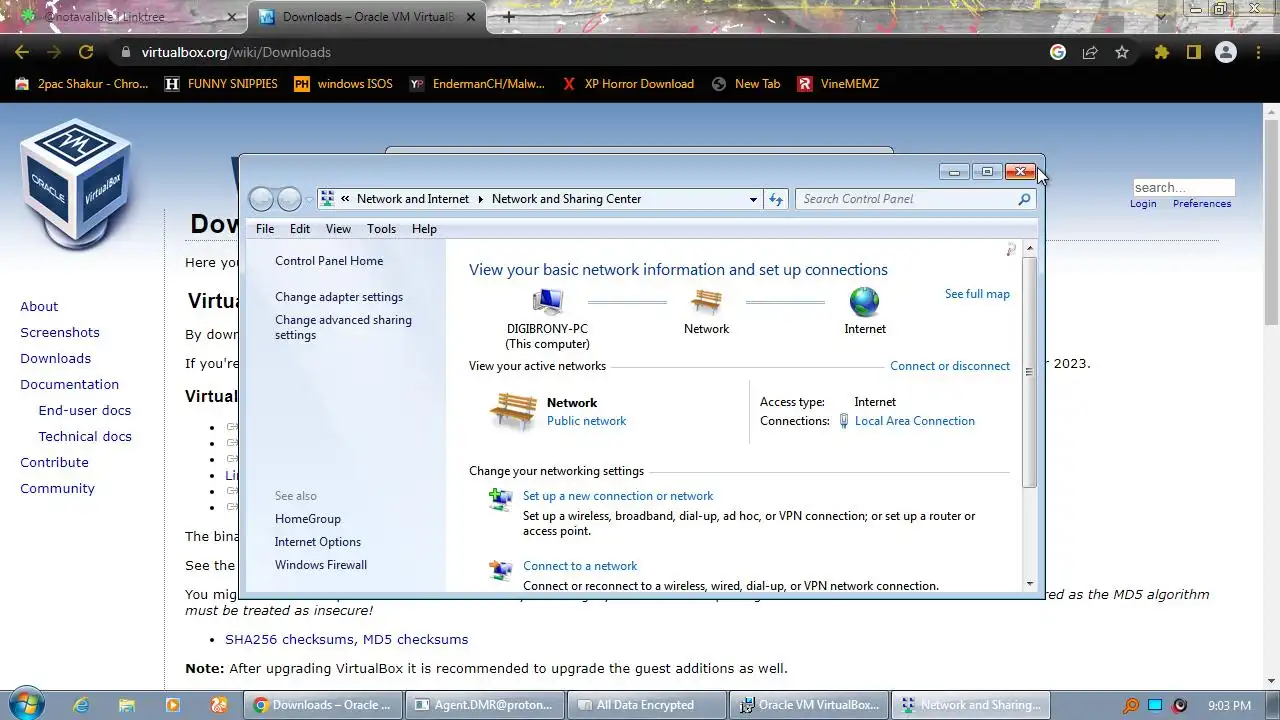Open Screenshots in VirtualBox sidebar

(x=60, y=332)
